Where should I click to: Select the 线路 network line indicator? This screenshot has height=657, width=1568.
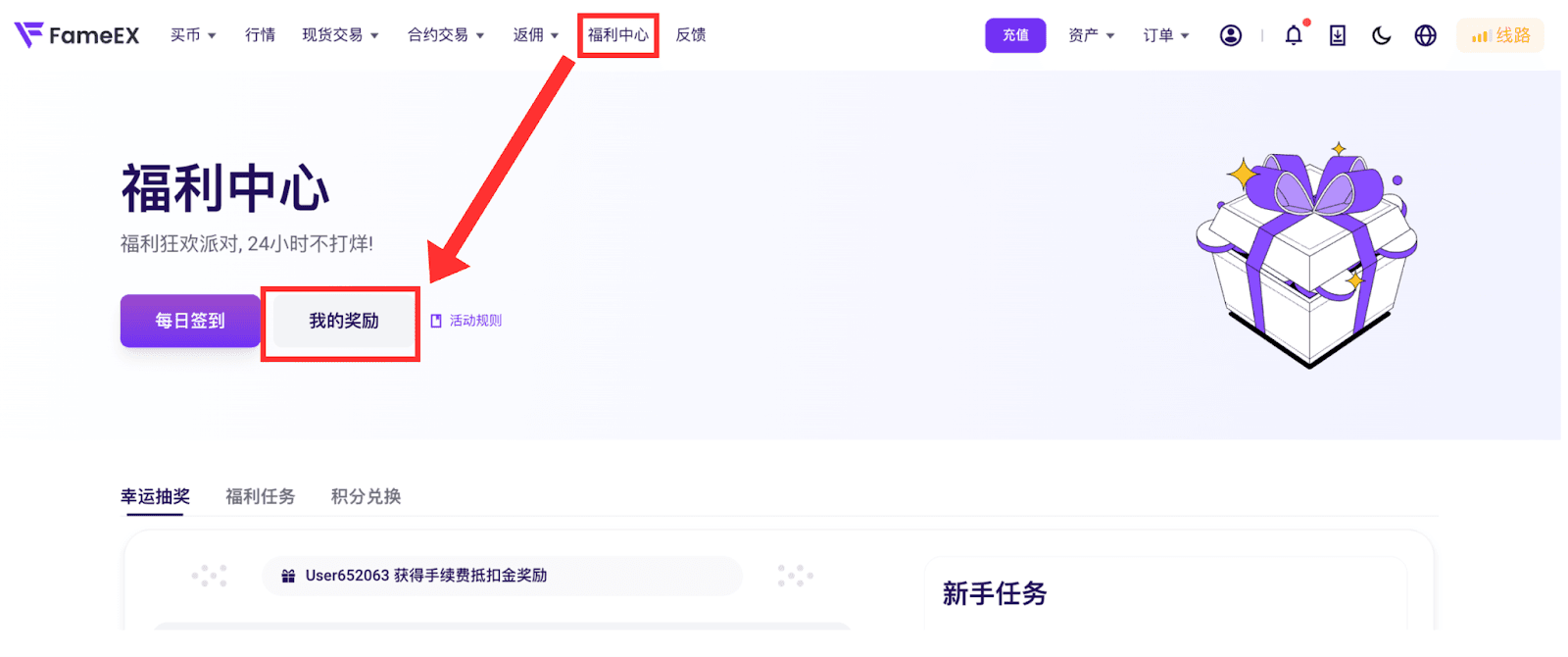point(1500,35)
